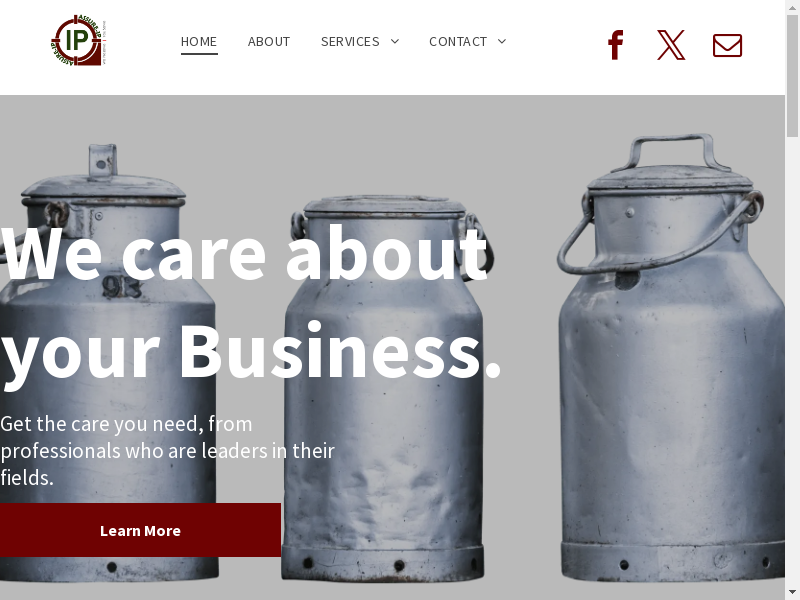Click the vertical scrollbar thumb
This screenshot has height=600, width=800.
point(792,76)
